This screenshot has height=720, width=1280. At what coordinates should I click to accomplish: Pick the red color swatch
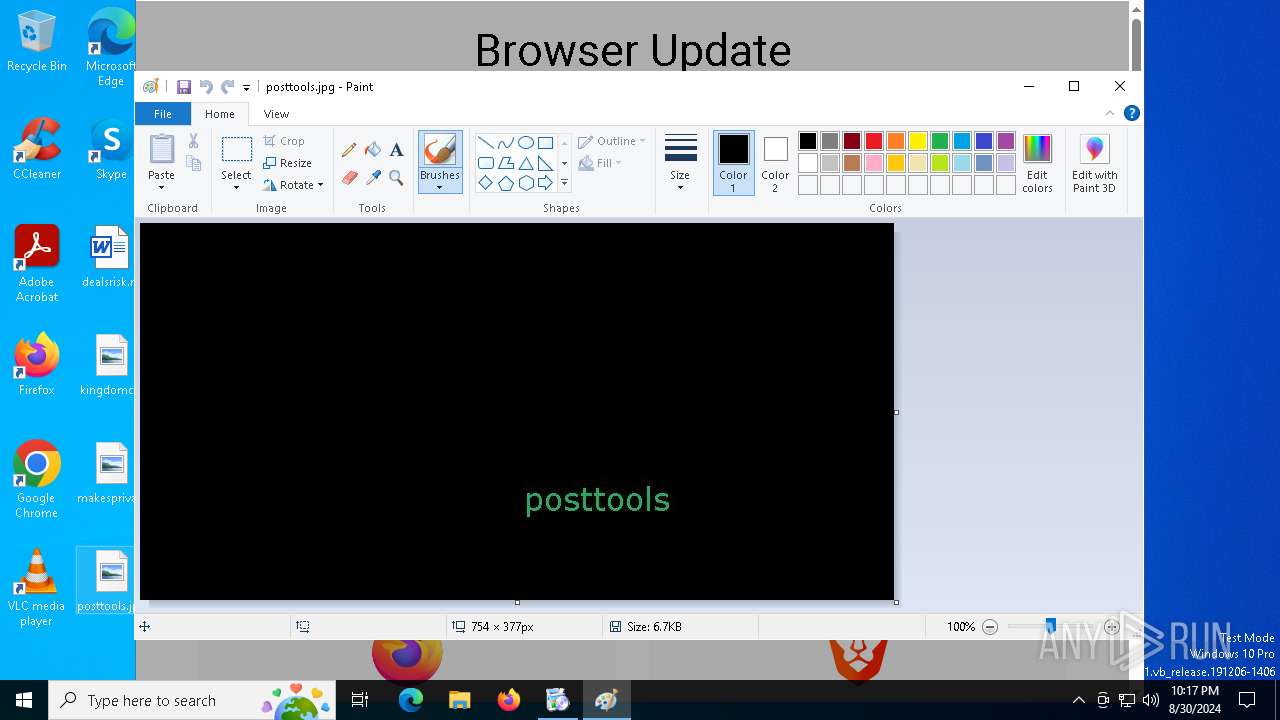874,141
